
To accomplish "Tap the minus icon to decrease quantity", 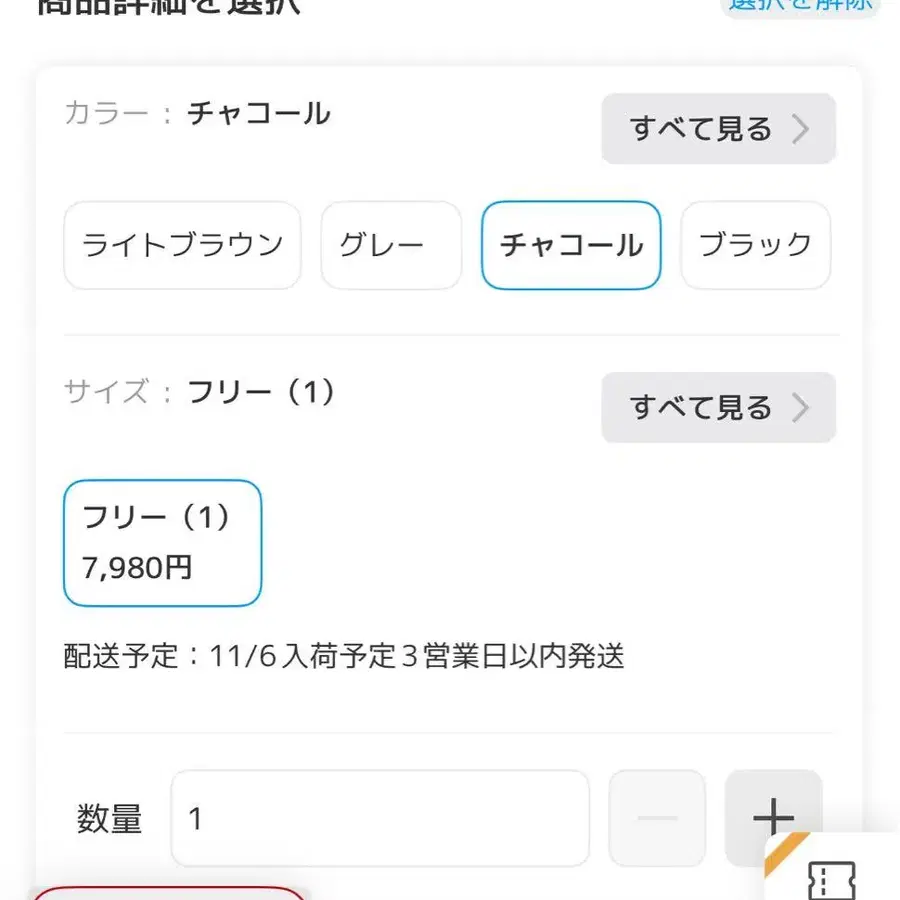I will [657, 817].
